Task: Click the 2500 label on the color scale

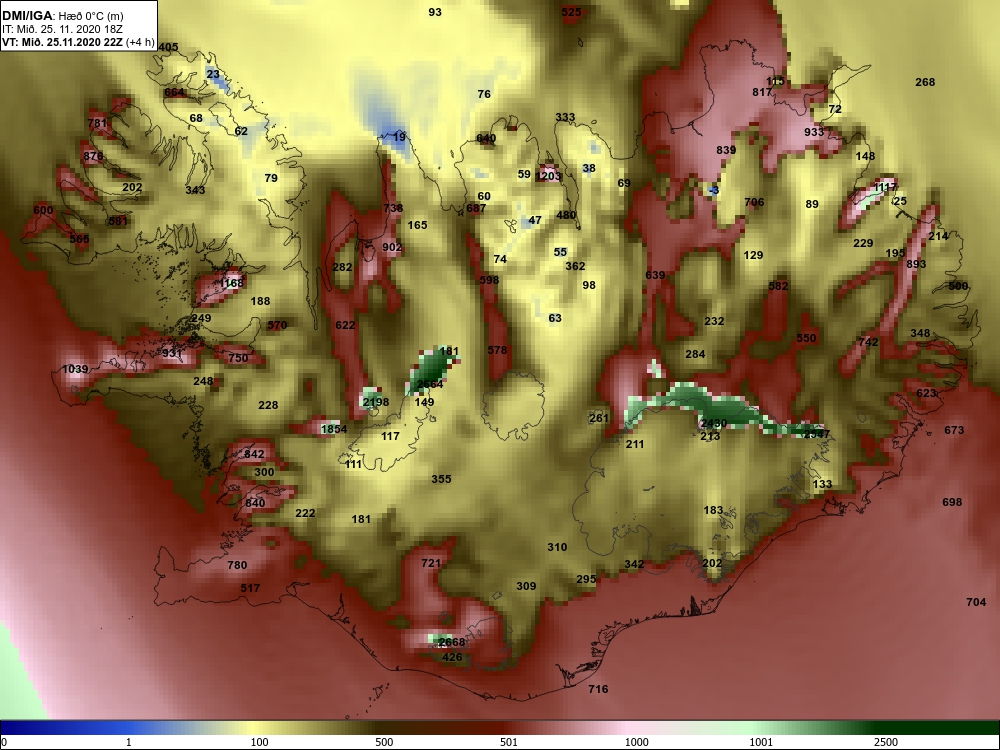Action: click(x=886, y=742)
